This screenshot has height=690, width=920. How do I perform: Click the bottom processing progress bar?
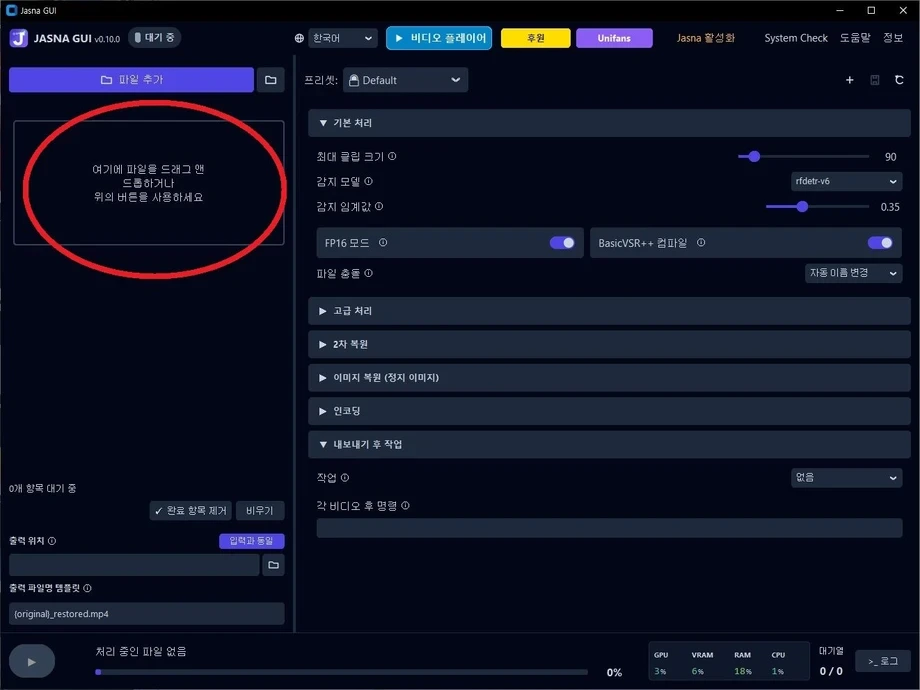tap(341, 672)
